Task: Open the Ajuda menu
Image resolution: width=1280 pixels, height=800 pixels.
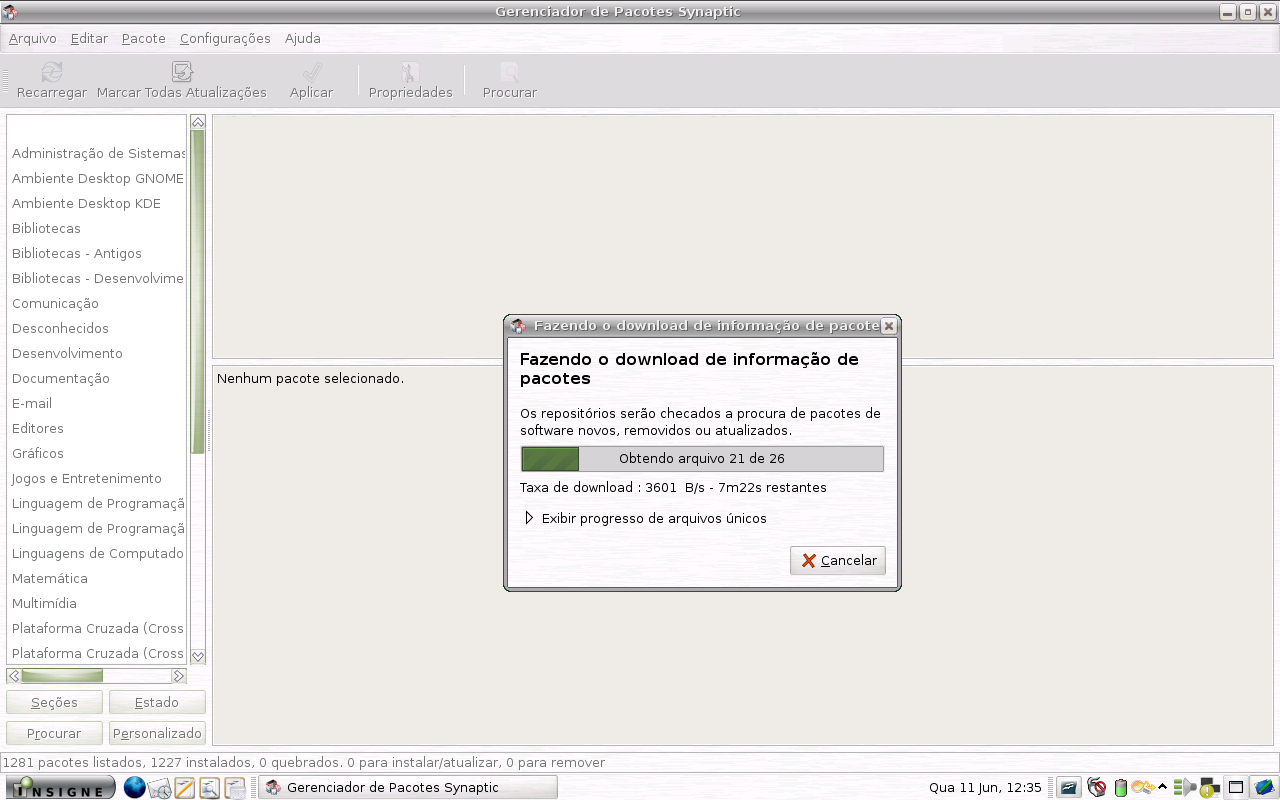Action: click(303, 38)
